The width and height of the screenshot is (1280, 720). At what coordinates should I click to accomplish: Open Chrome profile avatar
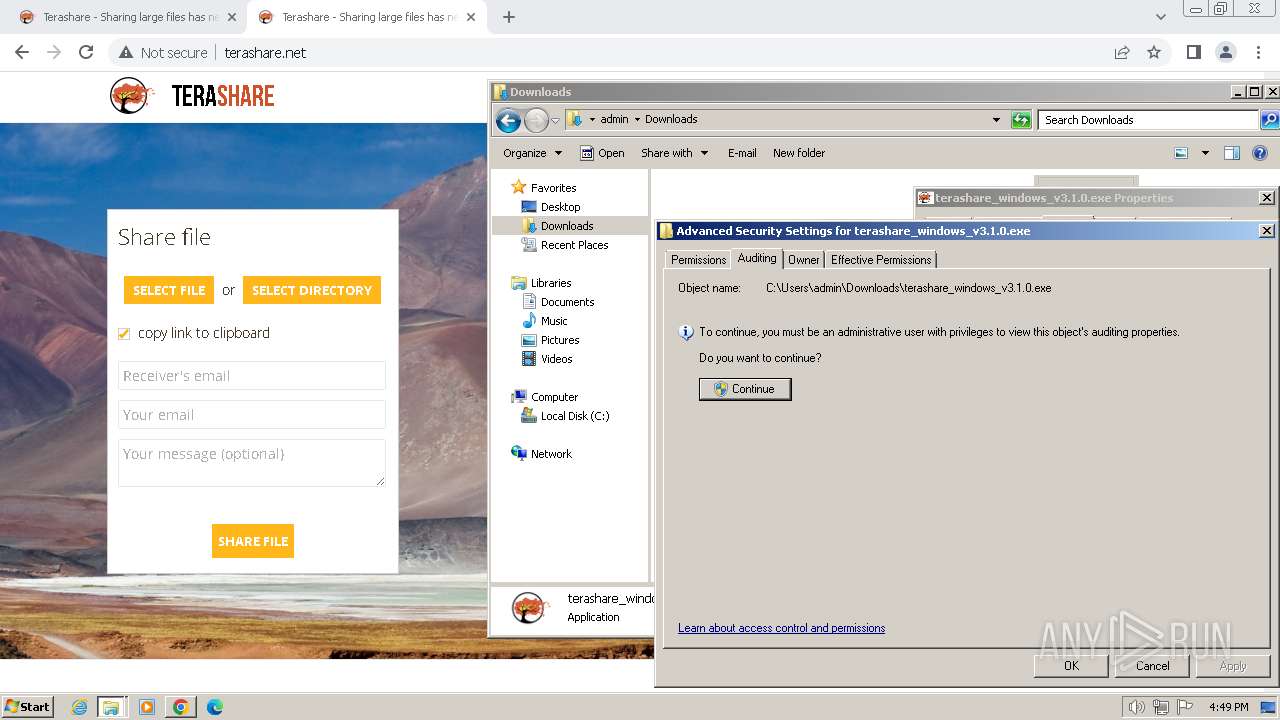coord(1225,52)
